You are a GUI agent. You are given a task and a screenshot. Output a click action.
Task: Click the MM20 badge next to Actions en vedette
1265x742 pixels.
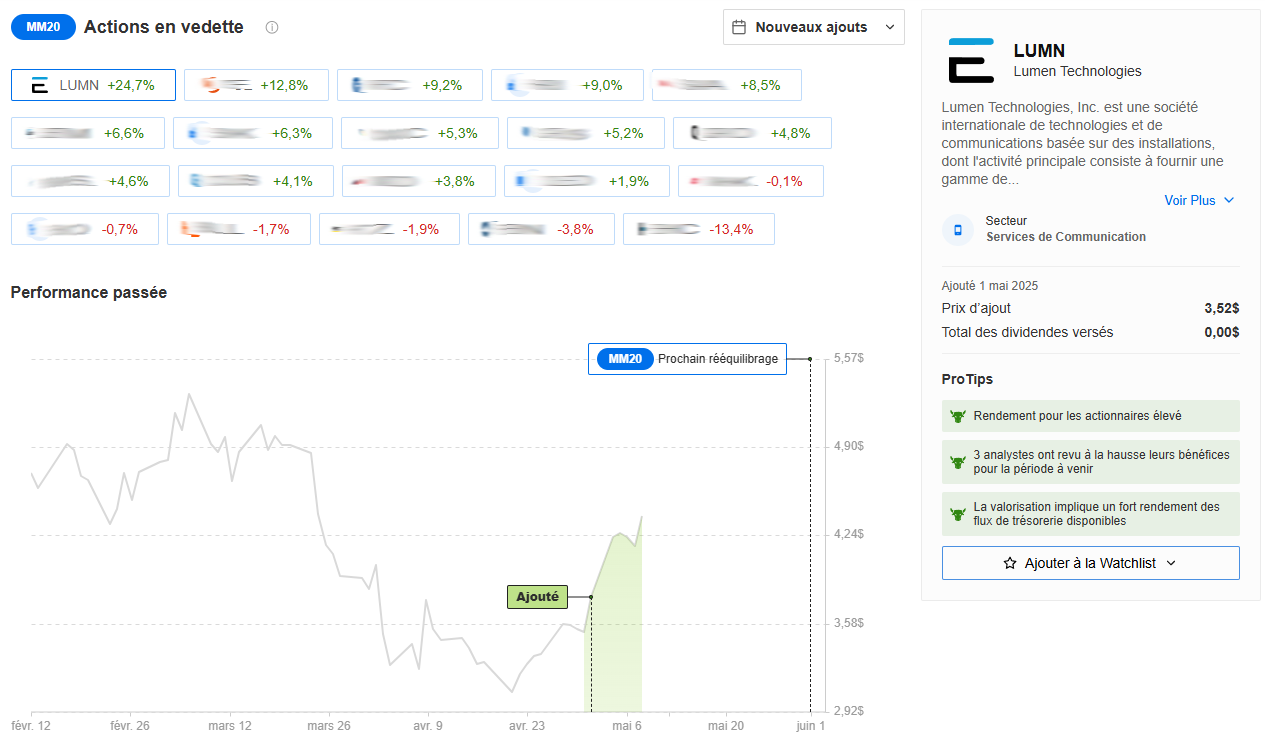[x=43, y=27]
